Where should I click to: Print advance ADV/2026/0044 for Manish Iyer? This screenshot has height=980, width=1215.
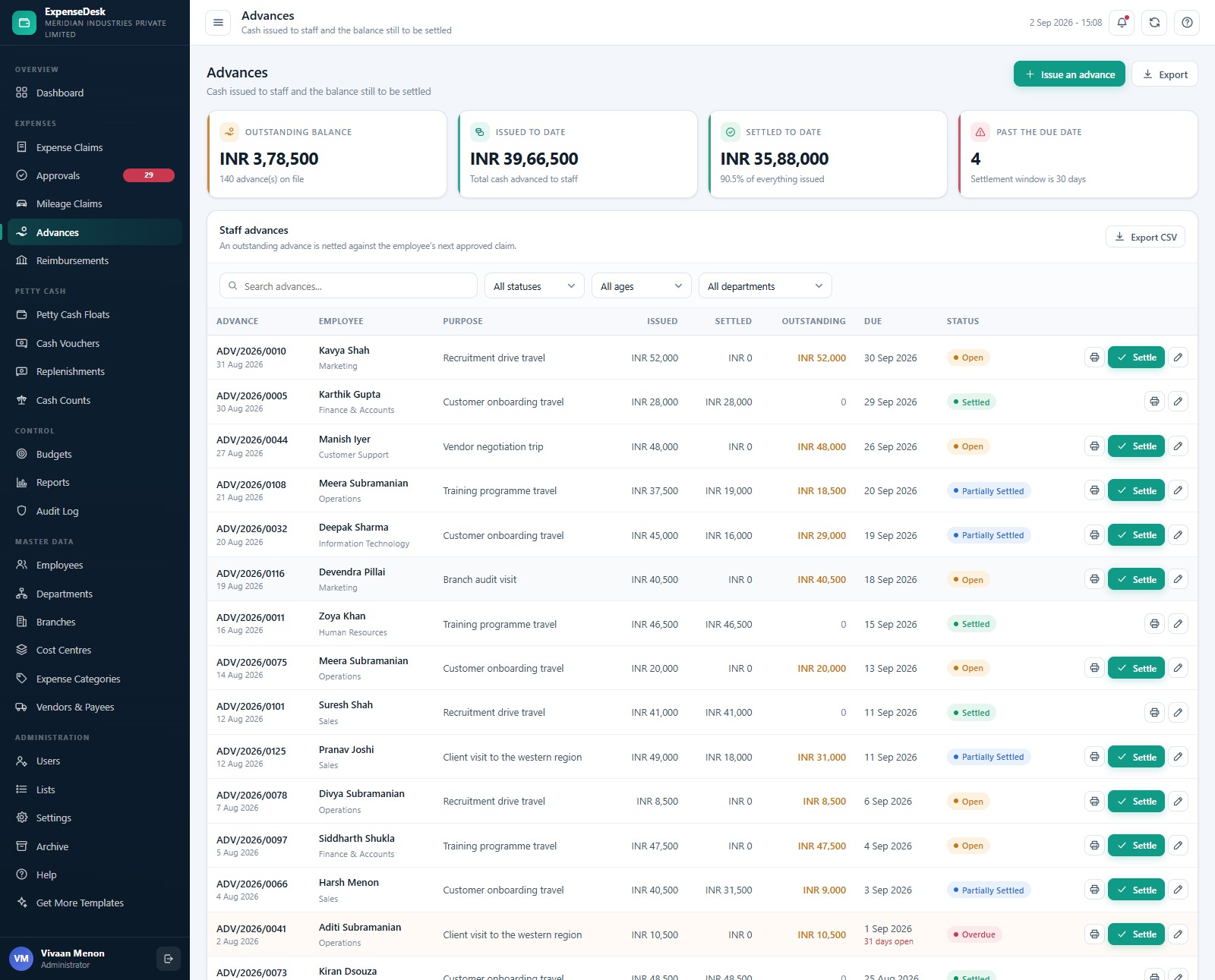[1094, 446]
